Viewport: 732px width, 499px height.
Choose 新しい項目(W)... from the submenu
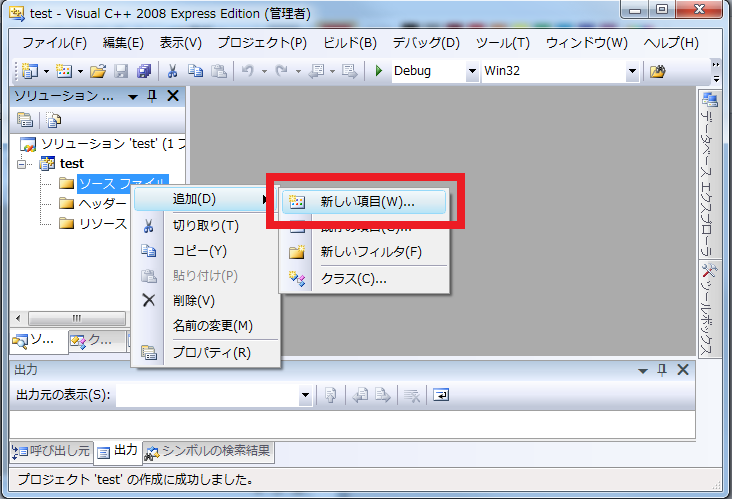(x=364, y=202)
